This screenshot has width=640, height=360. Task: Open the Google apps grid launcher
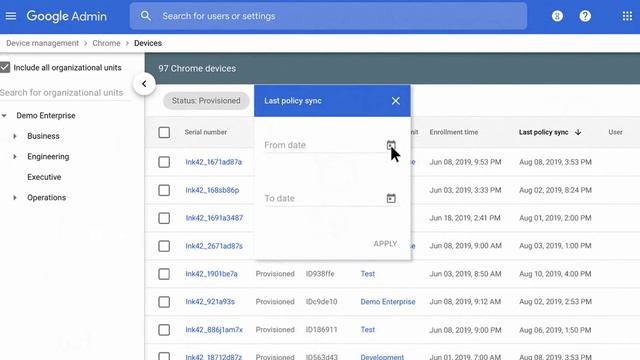coord(627,16)
